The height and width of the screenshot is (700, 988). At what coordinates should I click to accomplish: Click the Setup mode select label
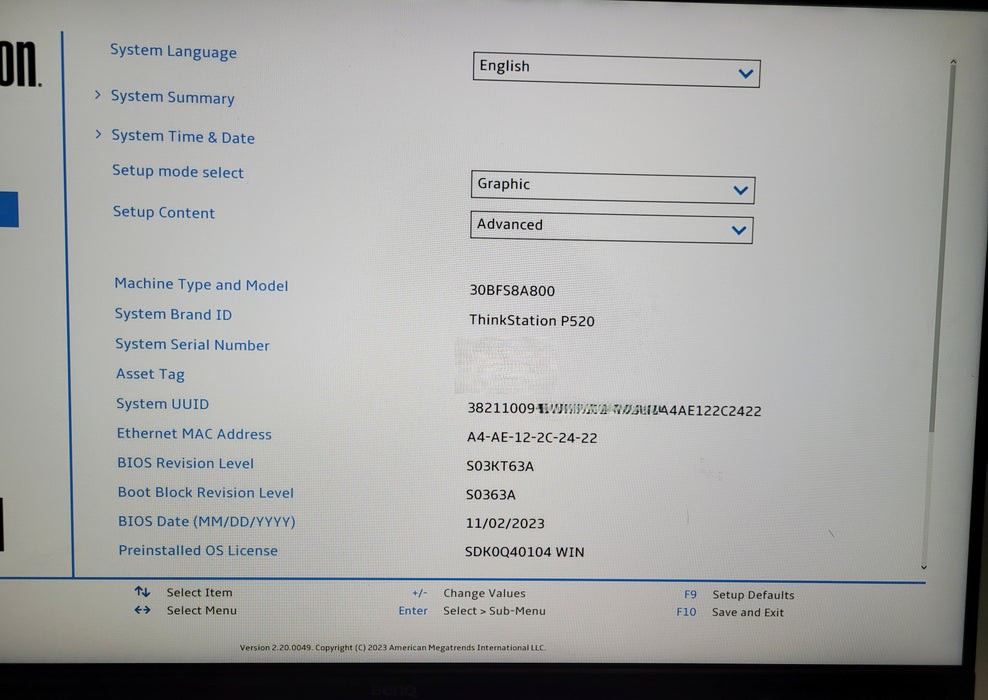[178, 171]
